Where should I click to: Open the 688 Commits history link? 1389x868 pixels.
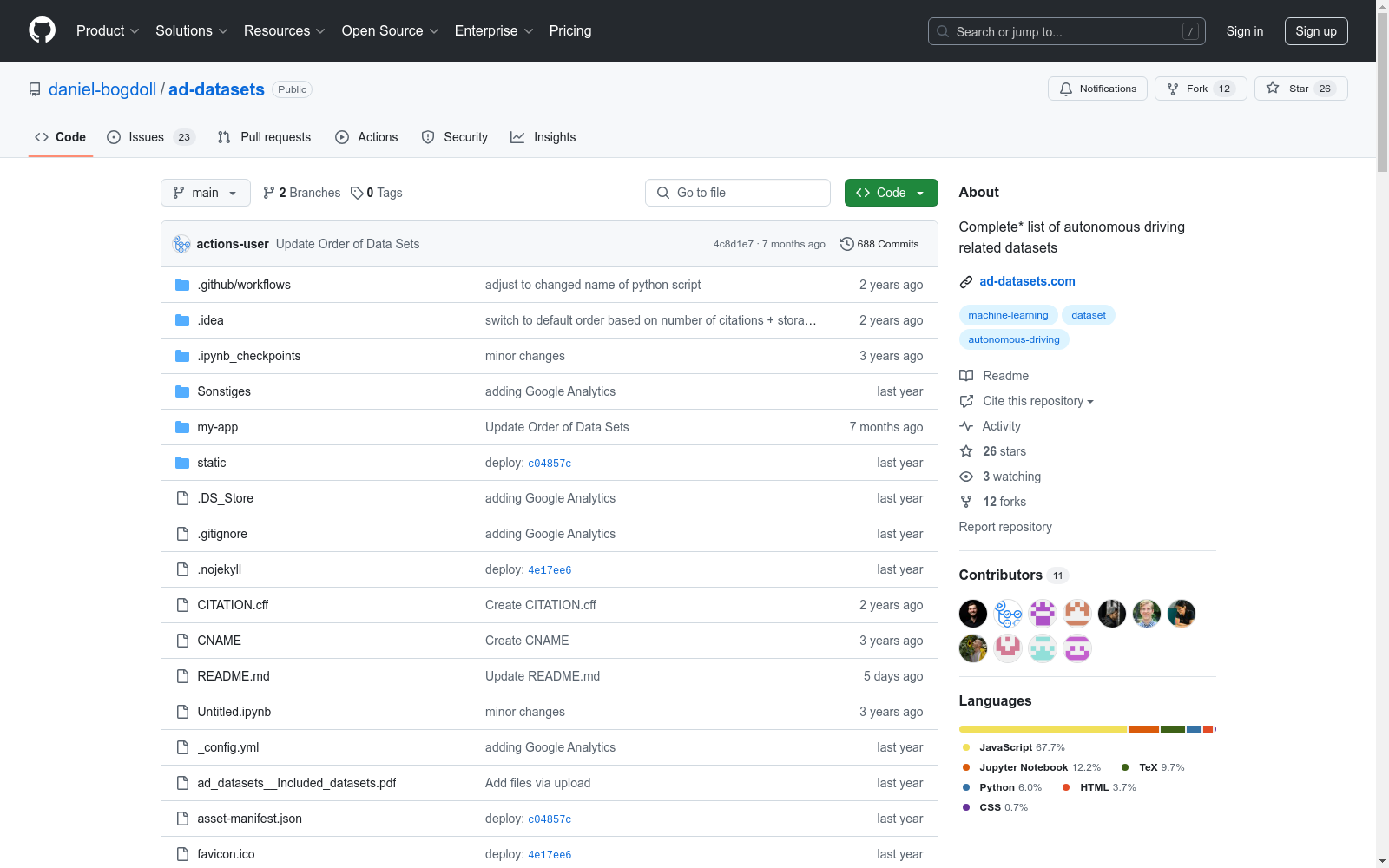point(879,244)
